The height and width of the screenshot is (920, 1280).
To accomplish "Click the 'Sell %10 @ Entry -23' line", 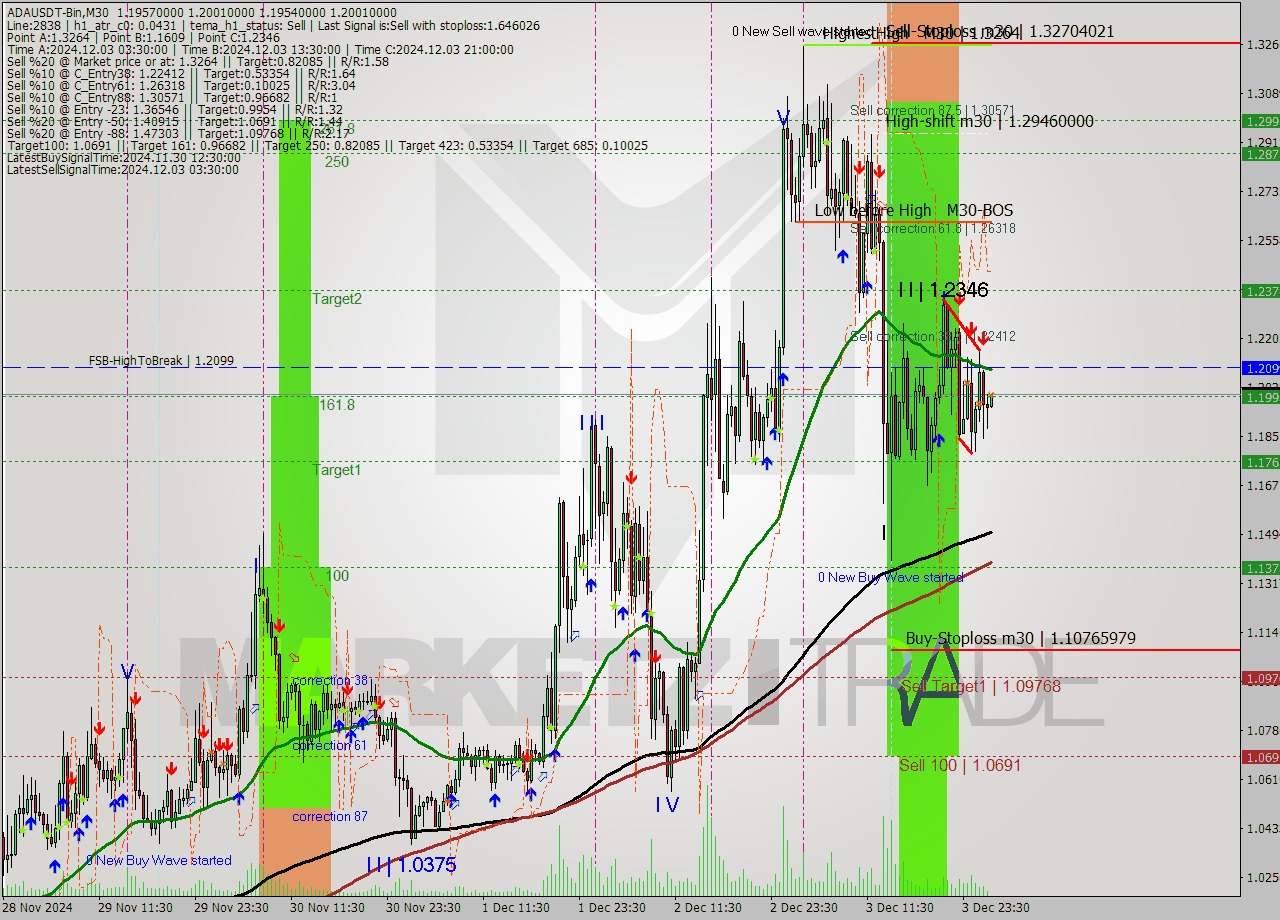I will tap(174, 109).
